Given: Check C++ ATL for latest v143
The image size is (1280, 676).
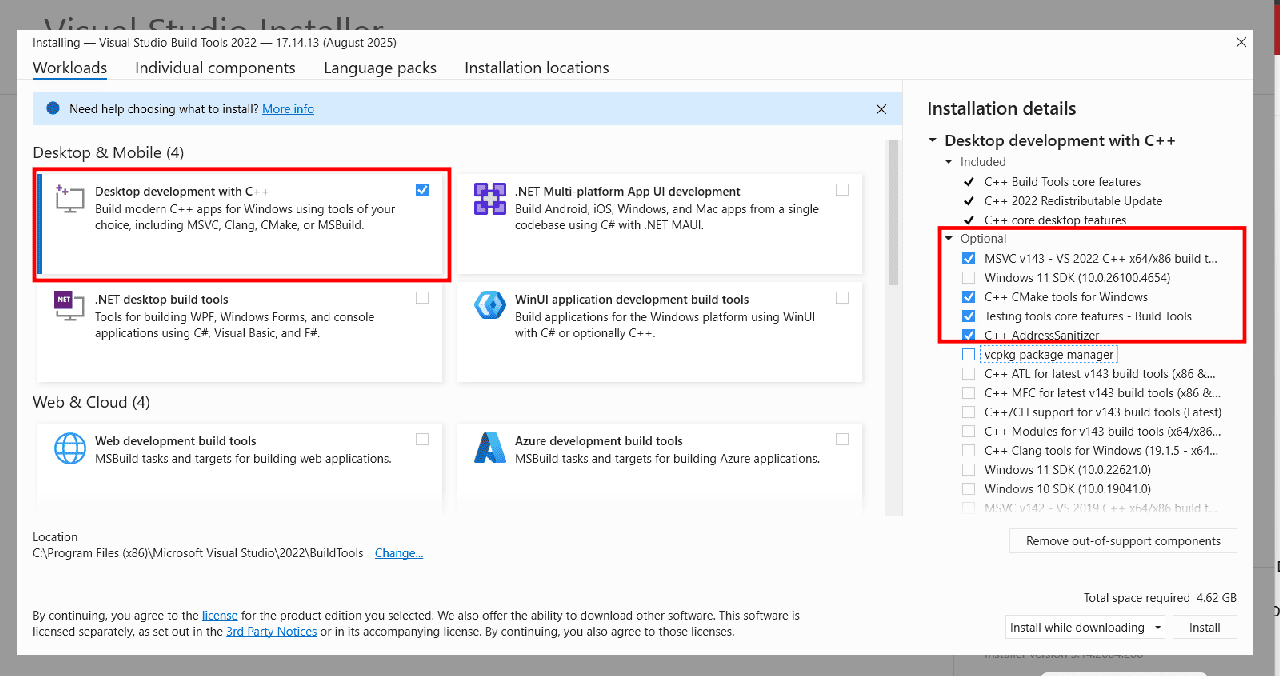Looking at the screenshot, I should (968, 374).
